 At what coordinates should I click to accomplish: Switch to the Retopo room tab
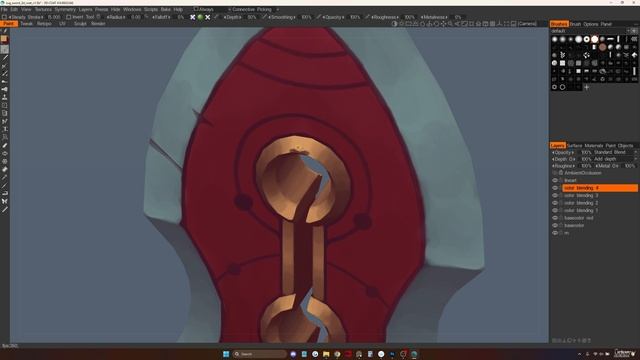click(x=44, y=24)
